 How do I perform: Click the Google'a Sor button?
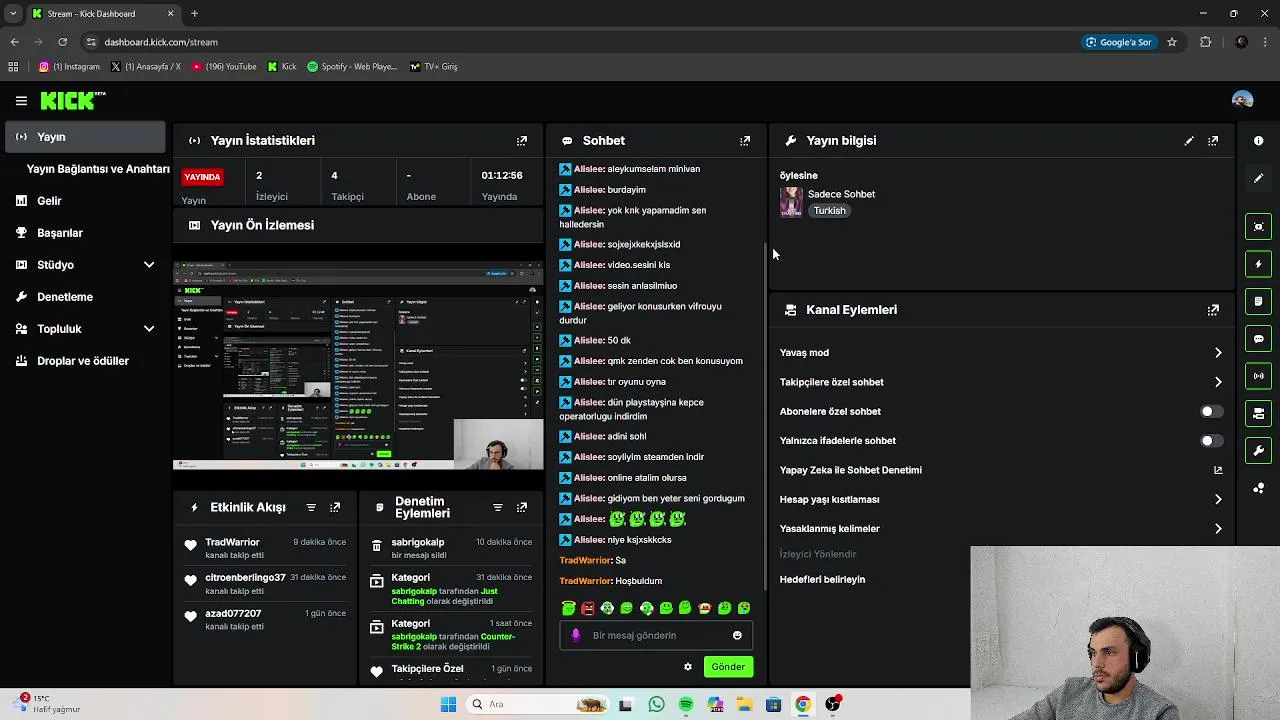coord(1118,42)
